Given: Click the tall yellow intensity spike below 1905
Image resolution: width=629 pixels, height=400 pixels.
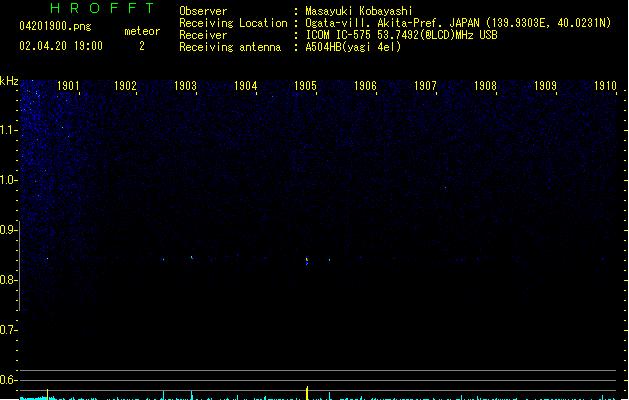Looking at the screenshot, I should (x=307, y=393).
